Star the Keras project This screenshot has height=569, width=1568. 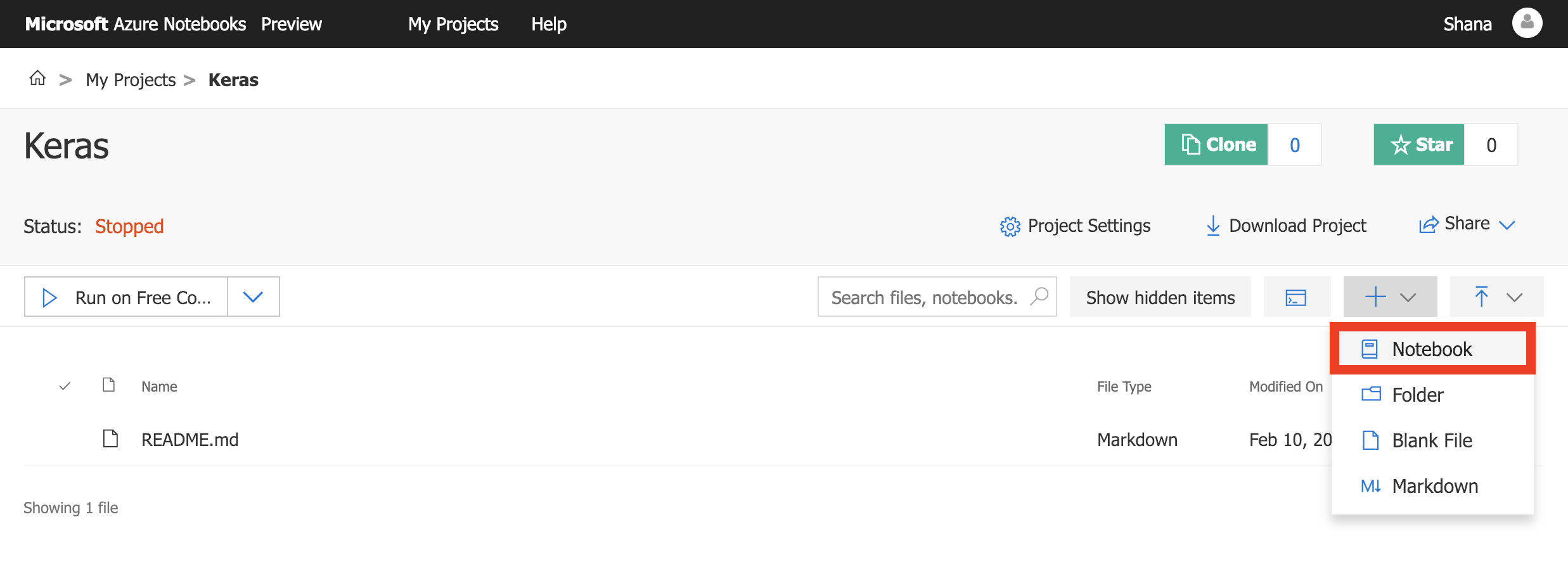[1419, 144]
